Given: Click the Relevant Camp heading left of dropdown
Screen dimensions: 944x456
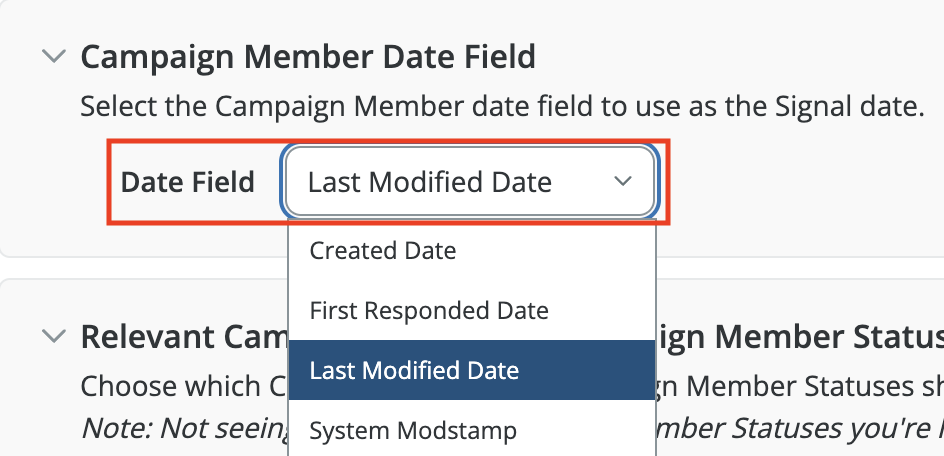Looking at the screenshot, I should 182,337.
